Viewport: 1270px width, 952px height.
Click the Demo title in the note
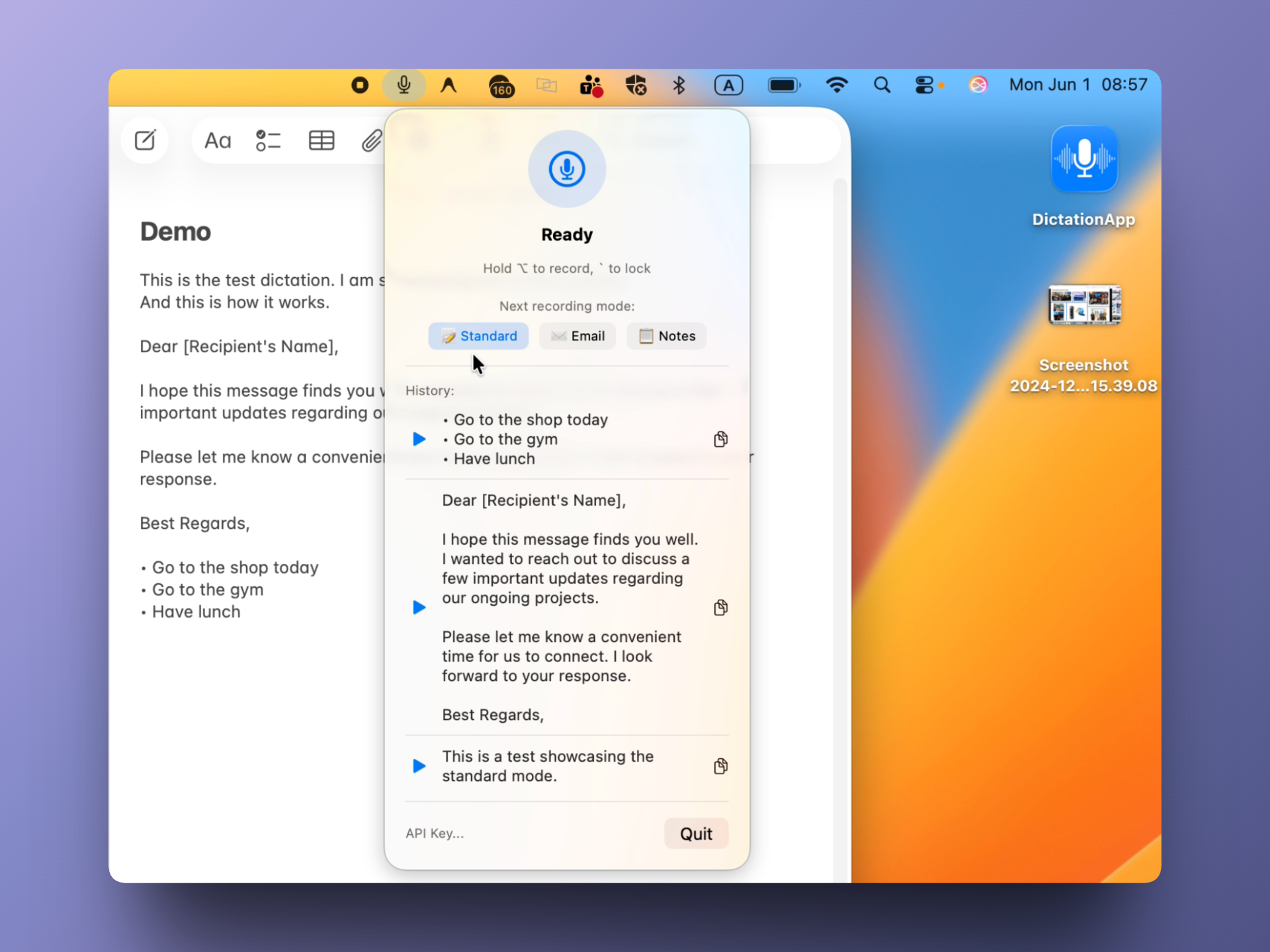[x=175, y=232]
